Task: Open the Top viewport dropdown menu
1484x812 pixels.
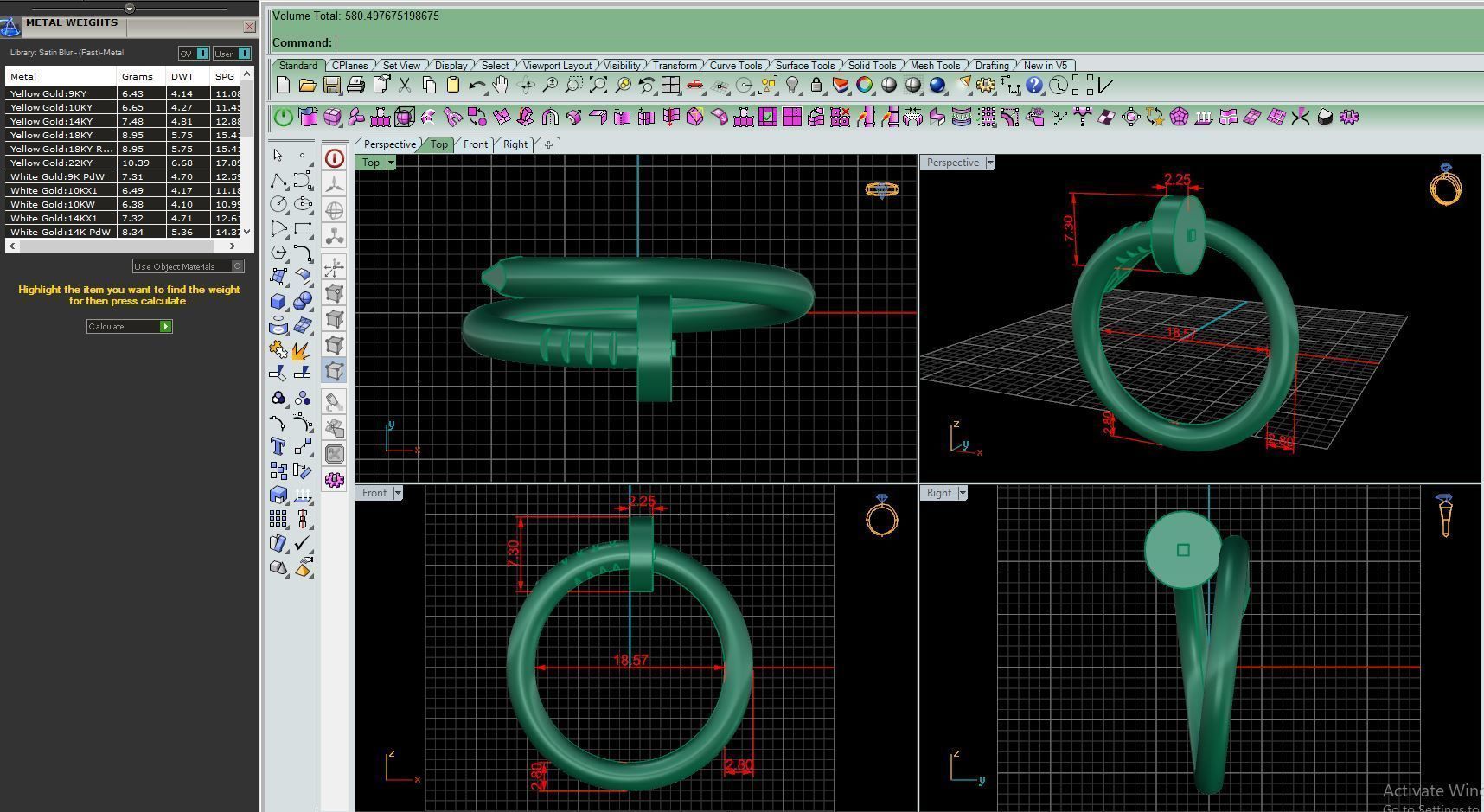Action: 391,163
